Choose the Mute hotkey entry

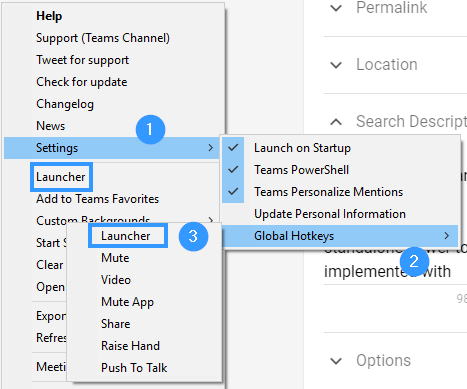115,258
